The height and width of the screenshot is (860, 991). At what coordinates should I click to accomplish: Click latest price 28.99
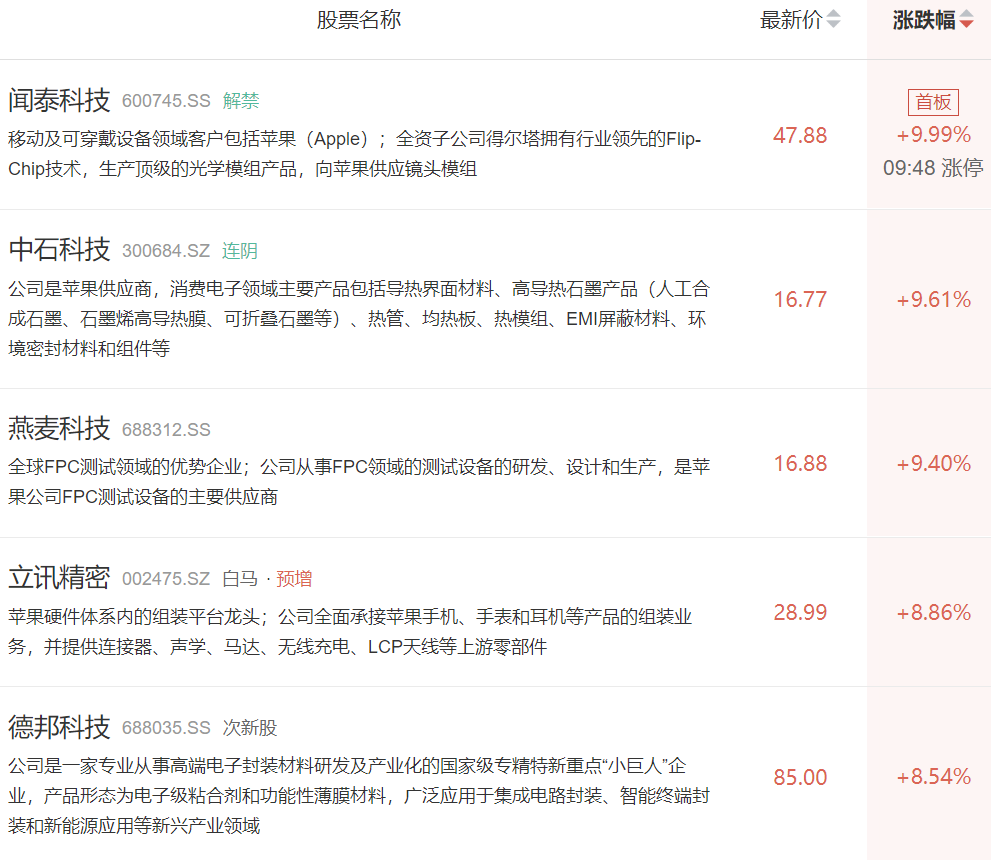point(800,612)
